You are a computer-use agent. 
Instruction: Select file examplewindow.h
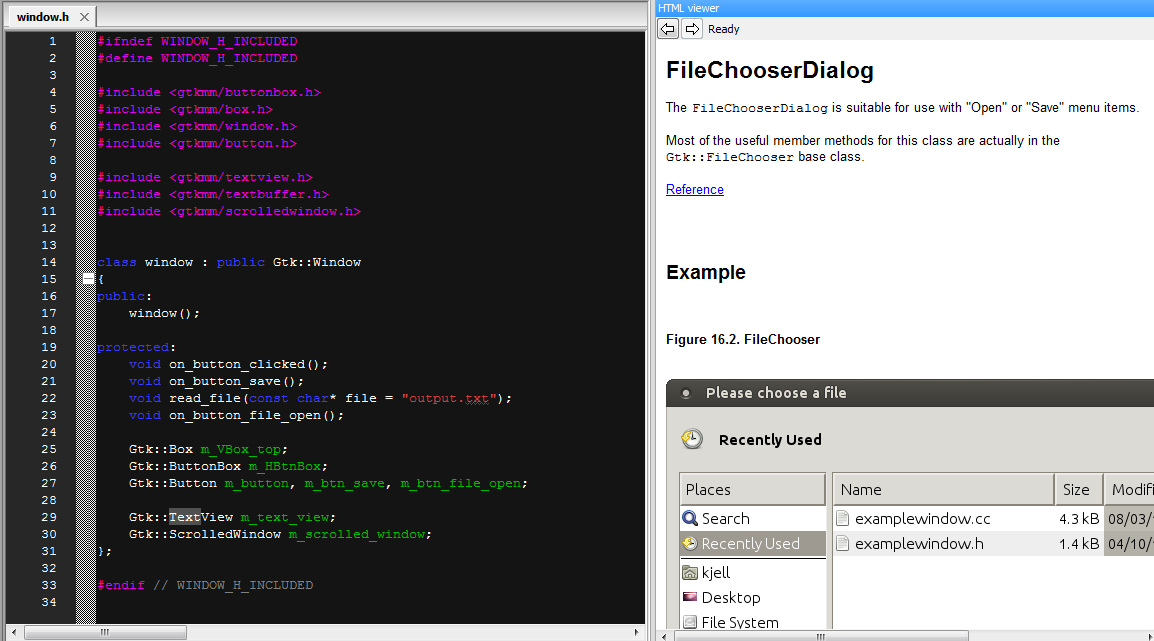click(919, 543)
